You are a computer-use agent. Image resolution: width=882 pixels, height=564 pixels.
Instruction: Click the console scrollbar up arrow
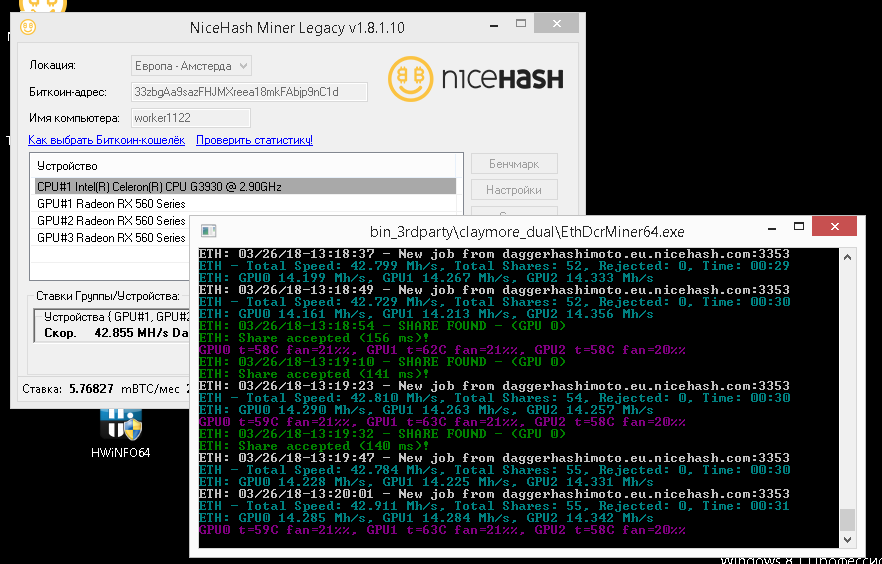pyautogui.click(x=848, y=257)
